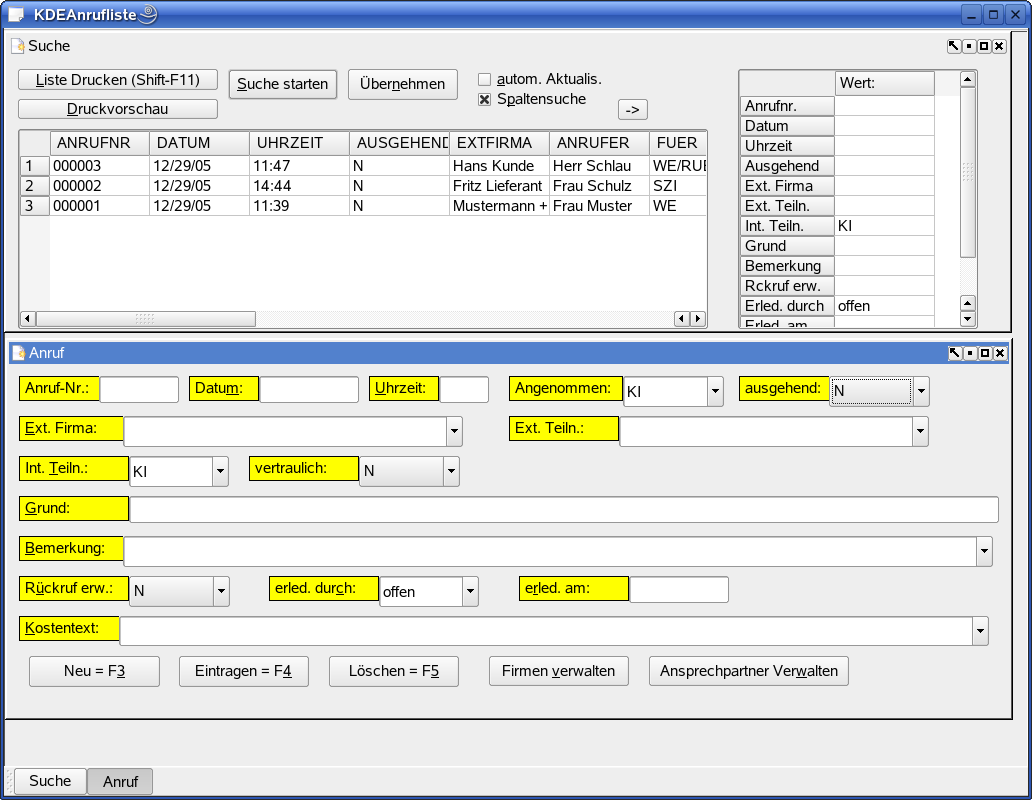Enable the 'autom. Aktualis.' checkbox
The width and height of the screenshot is (1032, 800).
pos(485,80)
